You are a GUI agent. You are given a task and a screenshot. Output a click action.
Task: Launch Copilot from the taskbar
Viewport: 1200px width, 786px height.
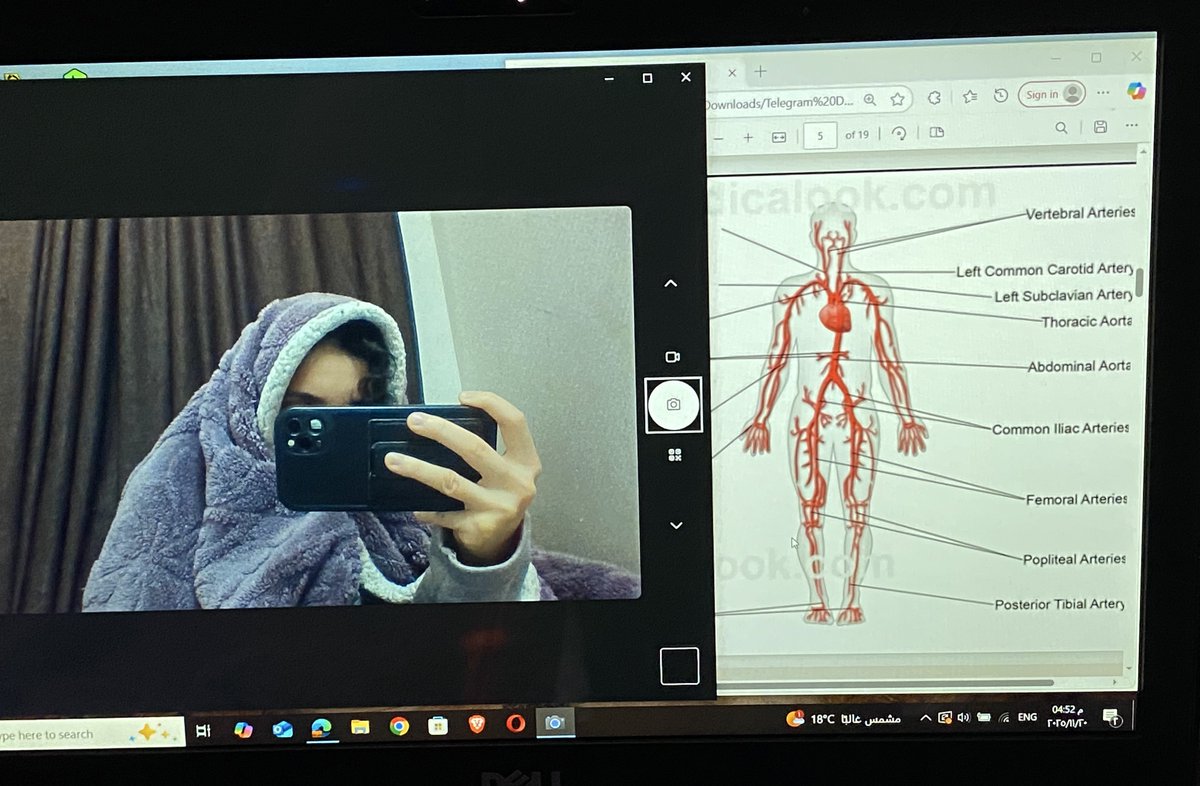(x=243, y=730)
